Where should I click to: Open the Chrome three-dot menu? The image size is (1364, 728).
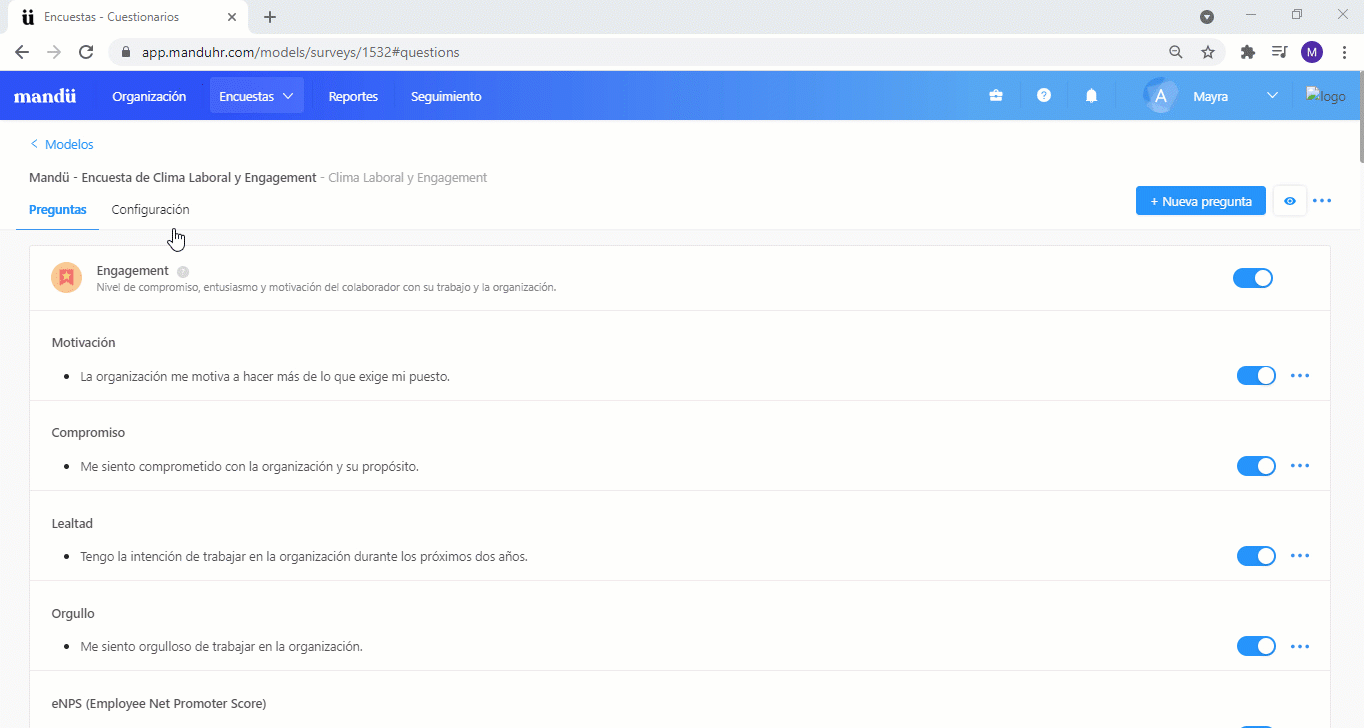pyautogui.click(x=1342, y=52)
